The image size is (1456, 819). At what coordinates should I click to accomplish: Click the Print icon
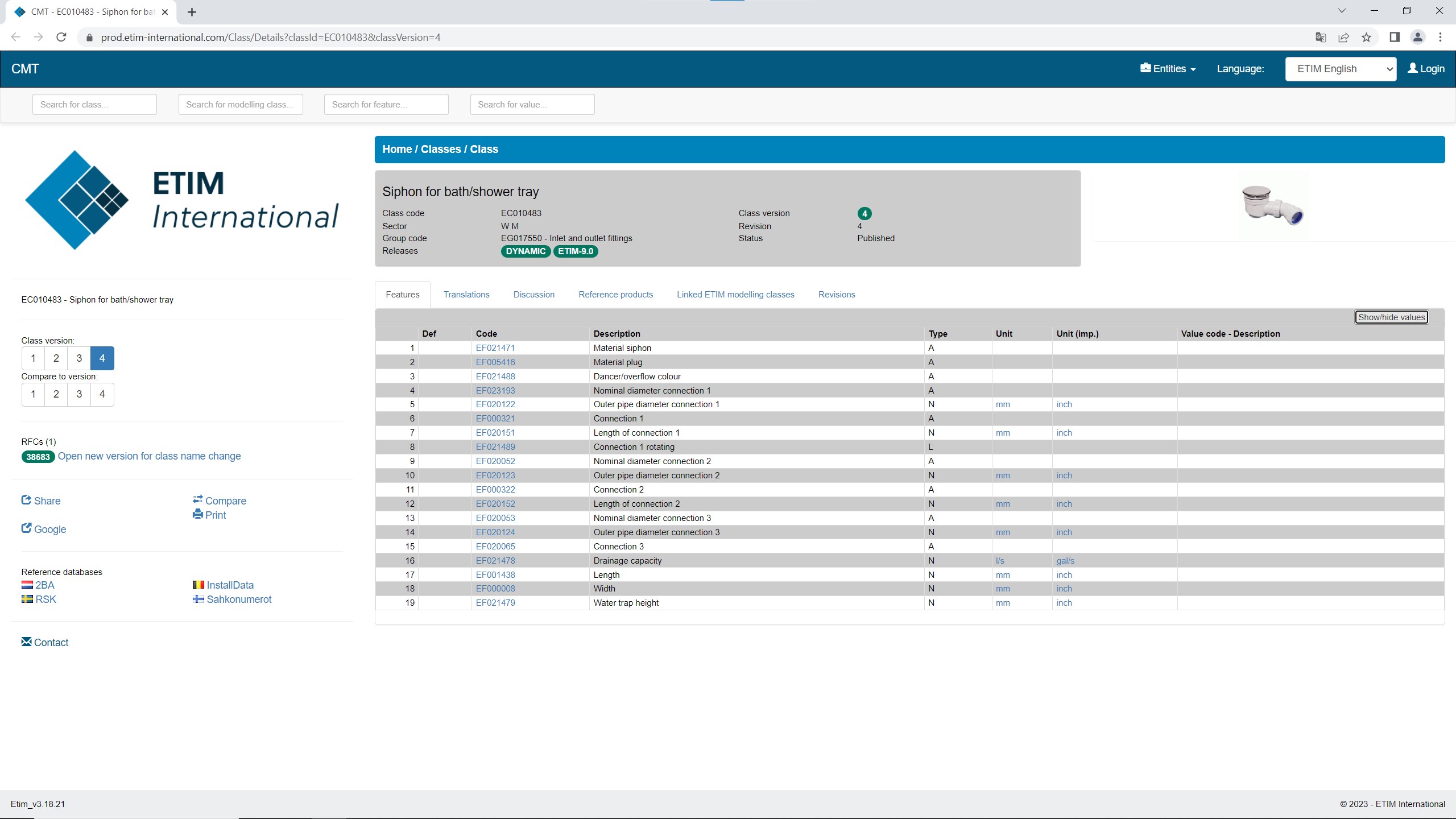(197, 514)
